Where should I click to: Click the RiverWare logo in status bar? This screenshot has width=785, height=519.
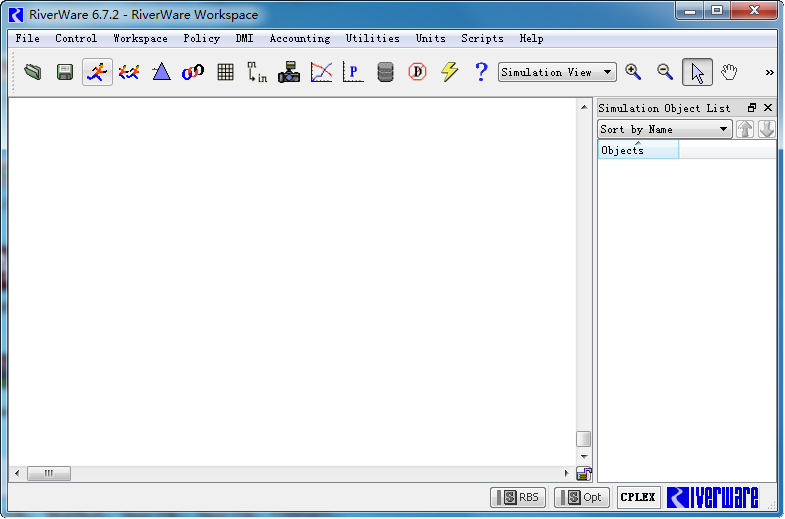(x=713, y=497)
